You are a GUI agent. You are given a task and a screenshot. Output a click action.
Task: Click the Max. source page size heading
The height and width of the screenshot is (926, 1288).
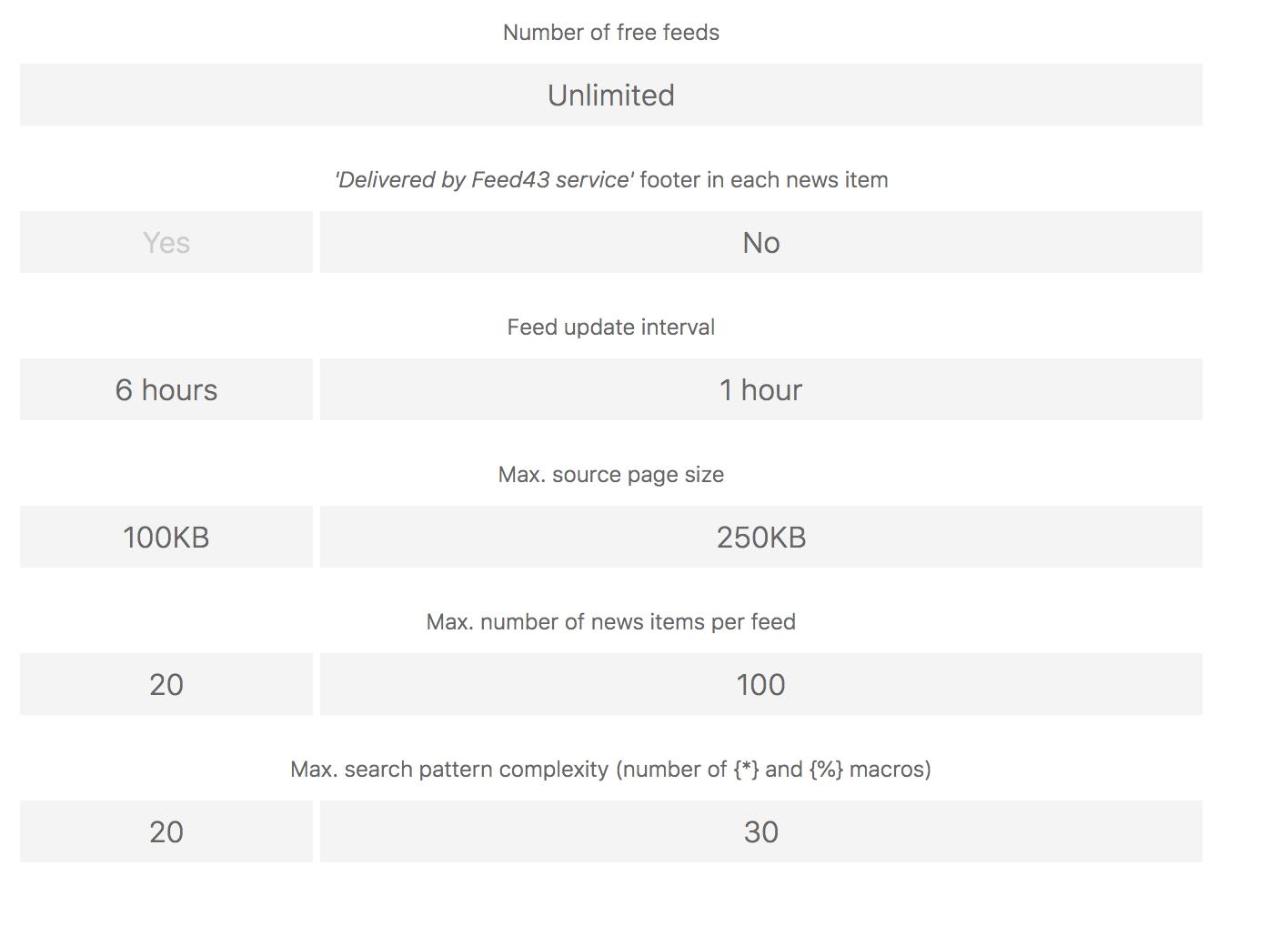610,475
